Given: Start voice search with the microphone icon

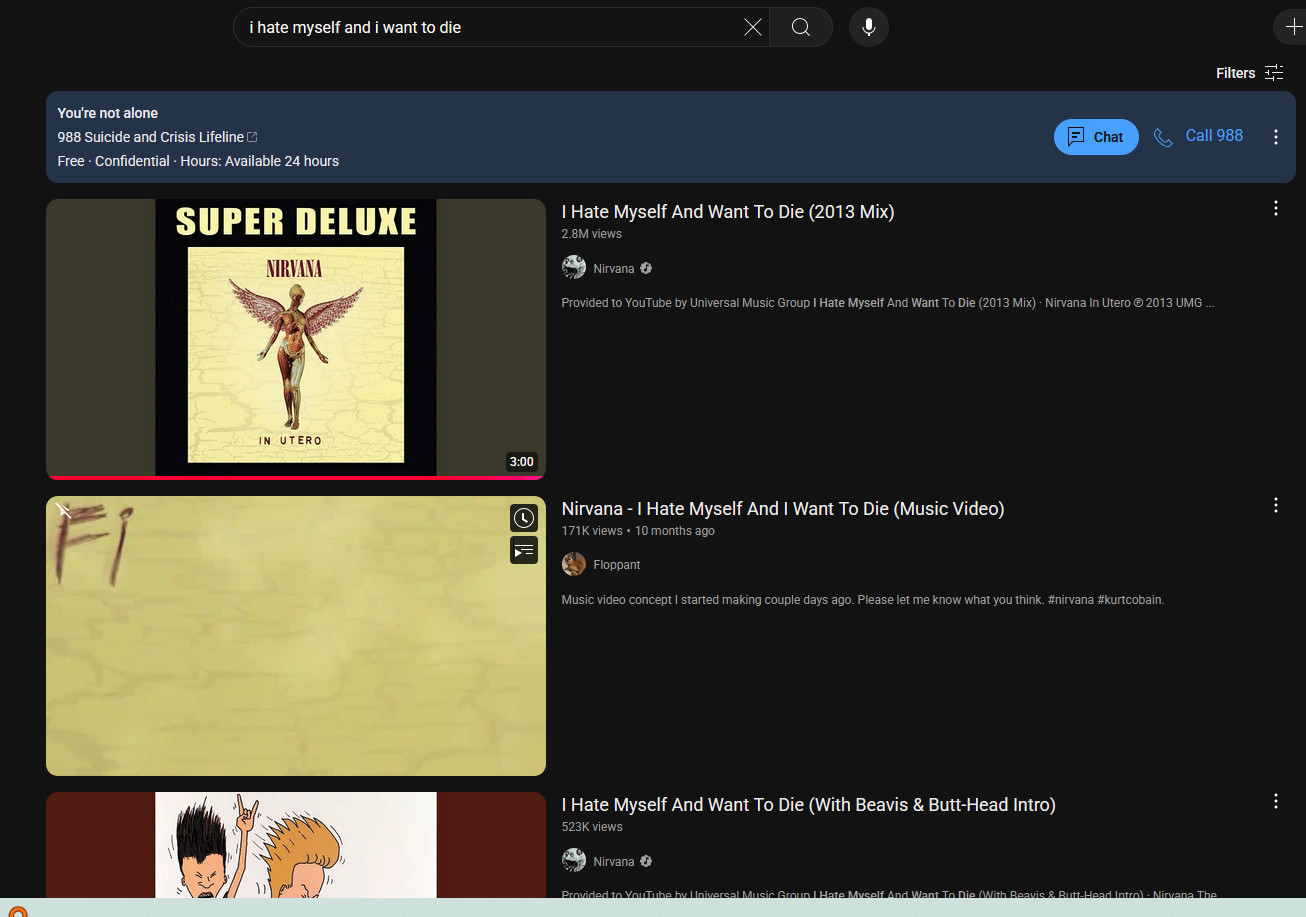Looking at the screenshot, I should [x=869, y=27].
